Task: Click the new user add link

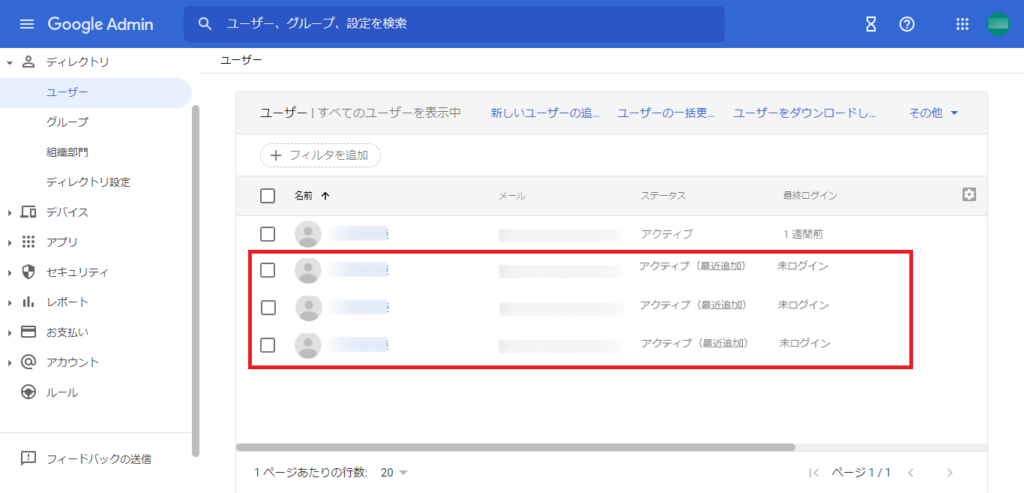Action: [x=545, y=113]
